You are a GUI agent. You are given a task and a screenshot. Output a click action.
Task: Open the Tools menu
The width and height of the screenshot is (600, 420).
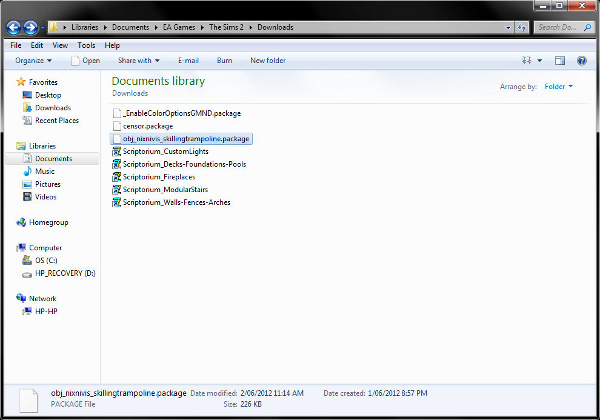pyautogui.click(x=87, y=45)
